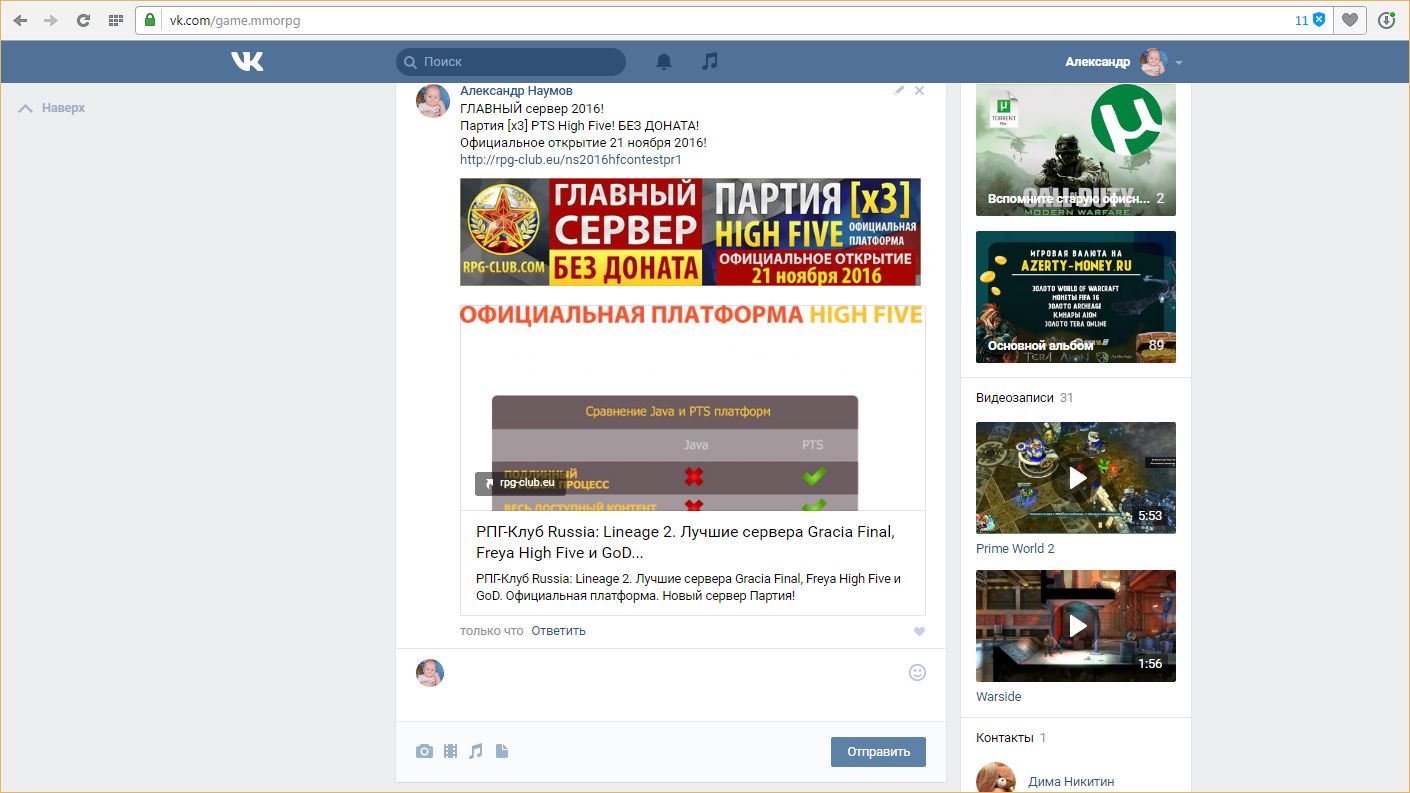Open the apps grid icon in browser toolbar
1410x793 pixels.
116,20
